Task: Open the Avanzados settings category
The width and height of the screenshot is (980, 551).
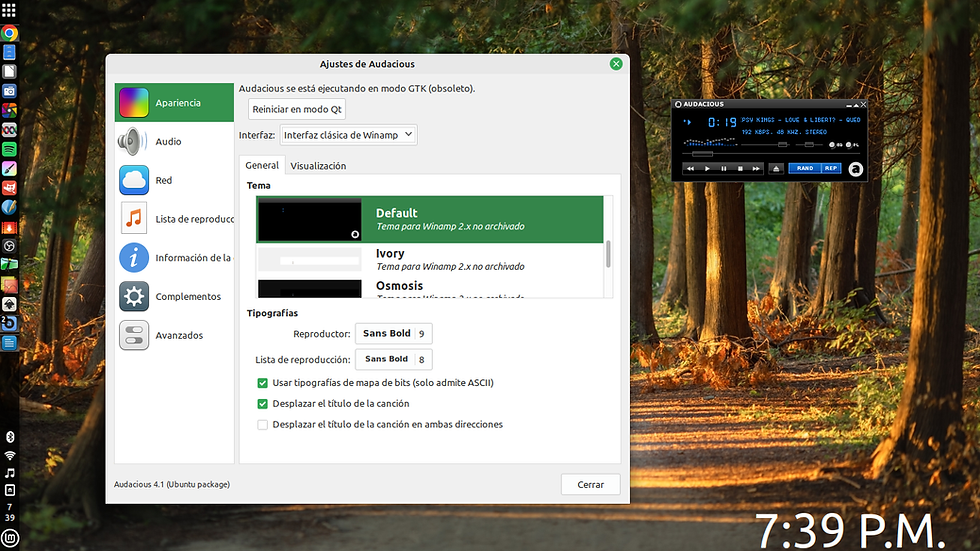Action: (x=174, y=335)
